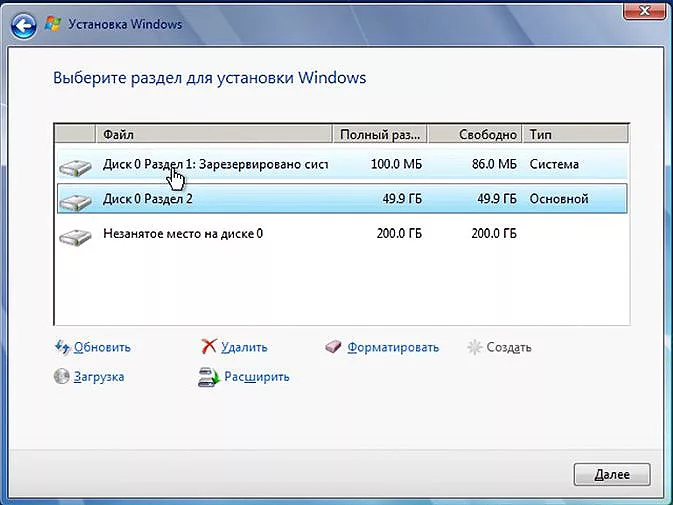Sort by the Тип column header
The width and height of the screenshot is (673, 505).
pos(576,134)
